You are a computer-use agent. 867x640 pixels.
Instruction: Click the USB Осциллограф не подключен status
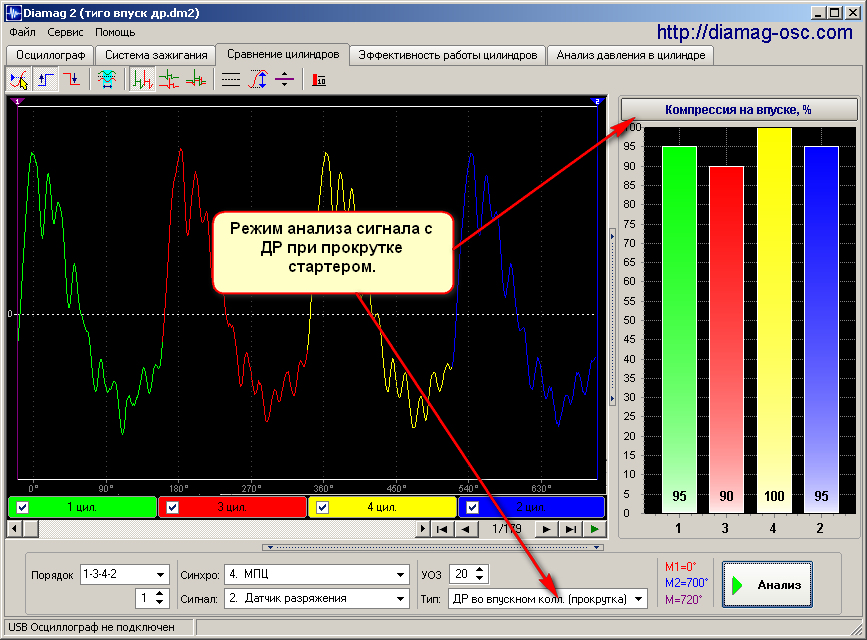pos(92,627)
